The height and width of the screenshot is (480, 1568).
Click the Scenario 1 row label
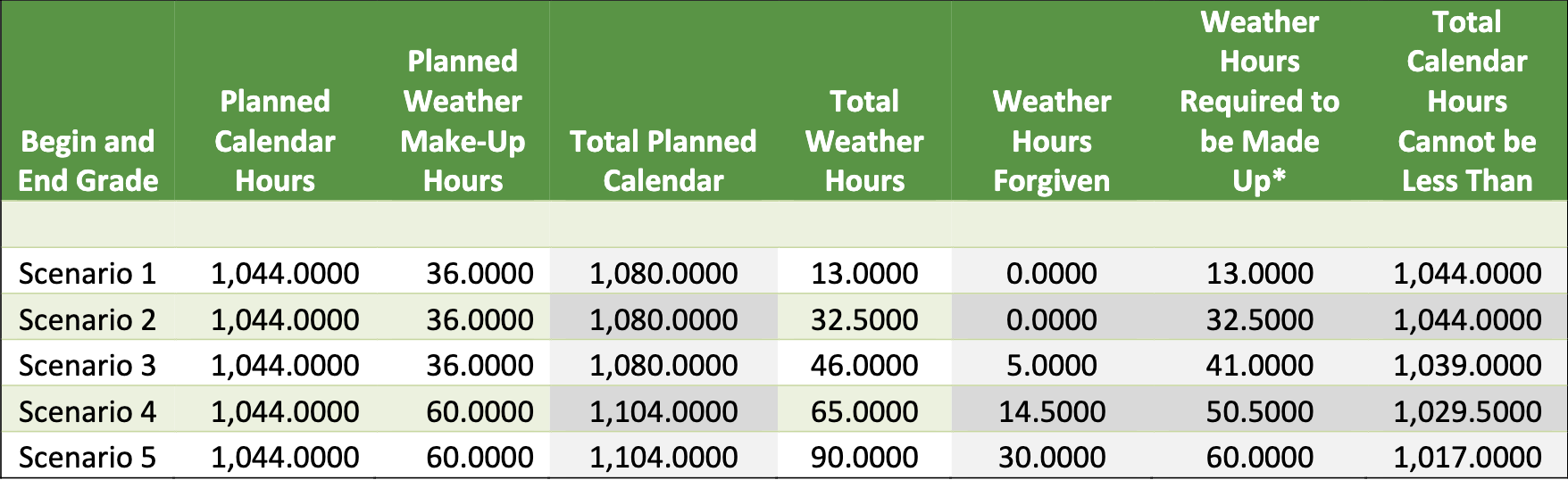pyautogui.click(x=88, y=273)
